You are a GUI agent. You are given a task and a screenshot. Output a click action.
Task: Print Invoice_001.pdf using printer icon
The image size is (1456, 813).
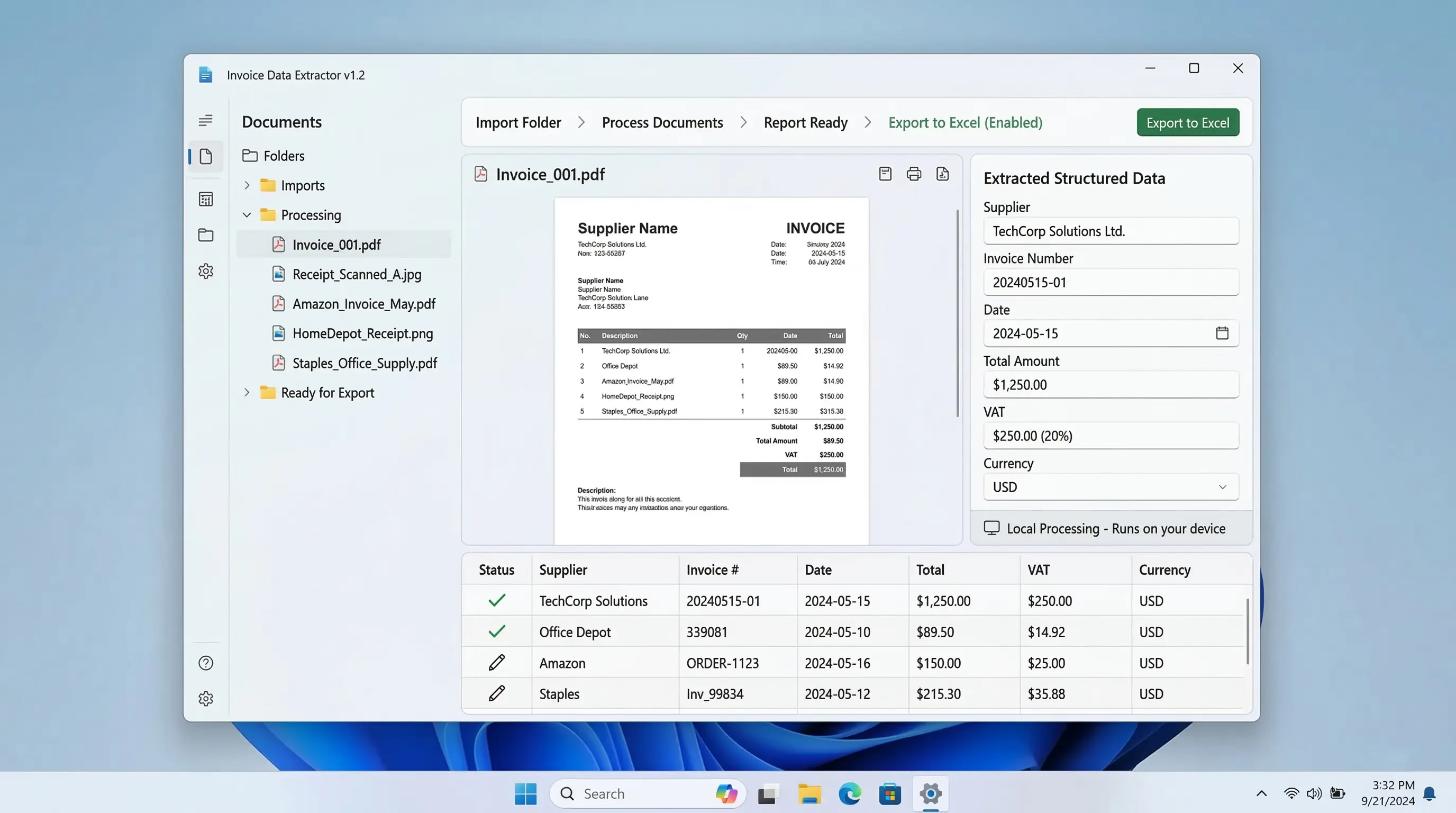(x=913, y=174)
